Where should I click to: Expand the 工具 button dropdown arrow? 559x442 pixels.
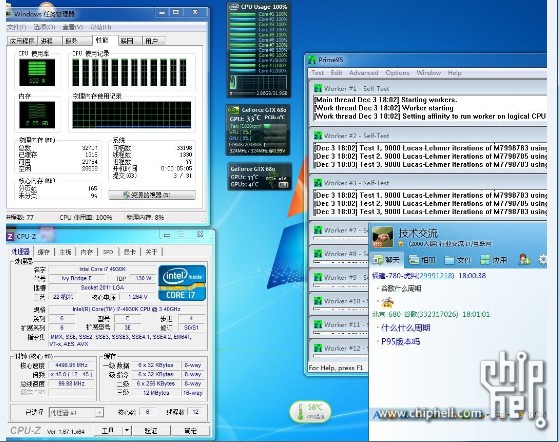127,431
